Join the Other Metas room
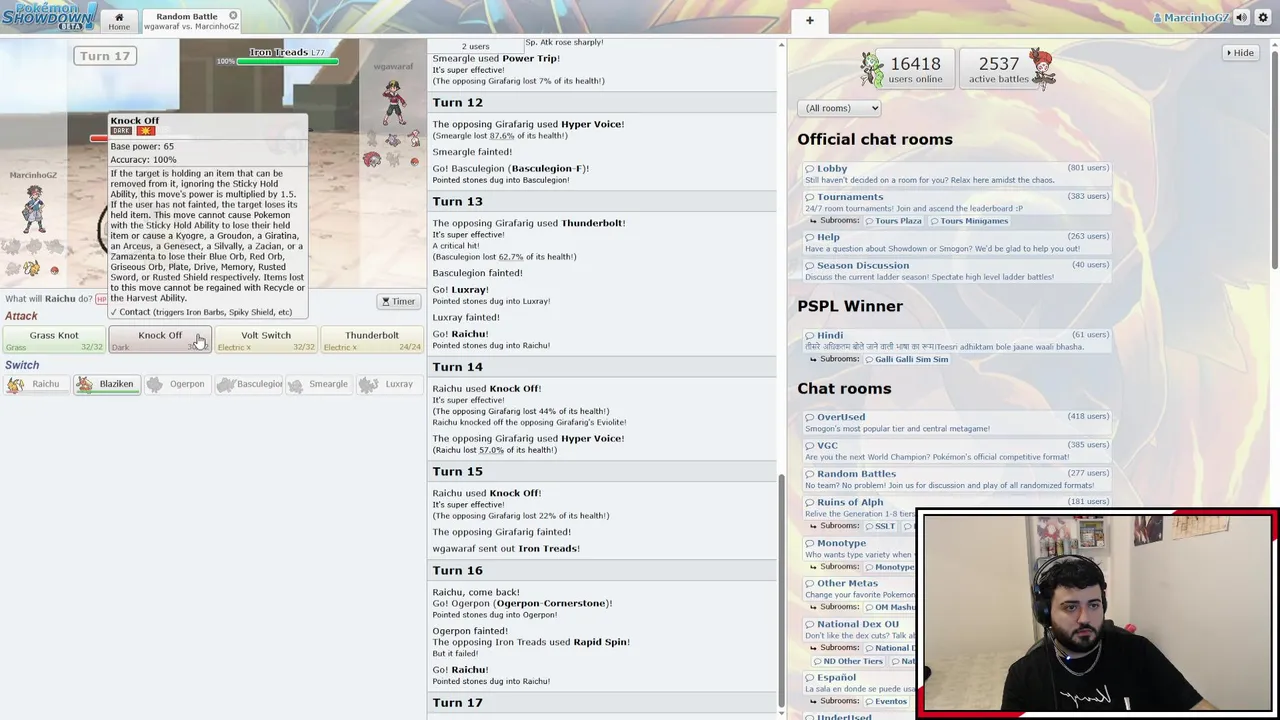The image size is (1280, 720). 847,583
